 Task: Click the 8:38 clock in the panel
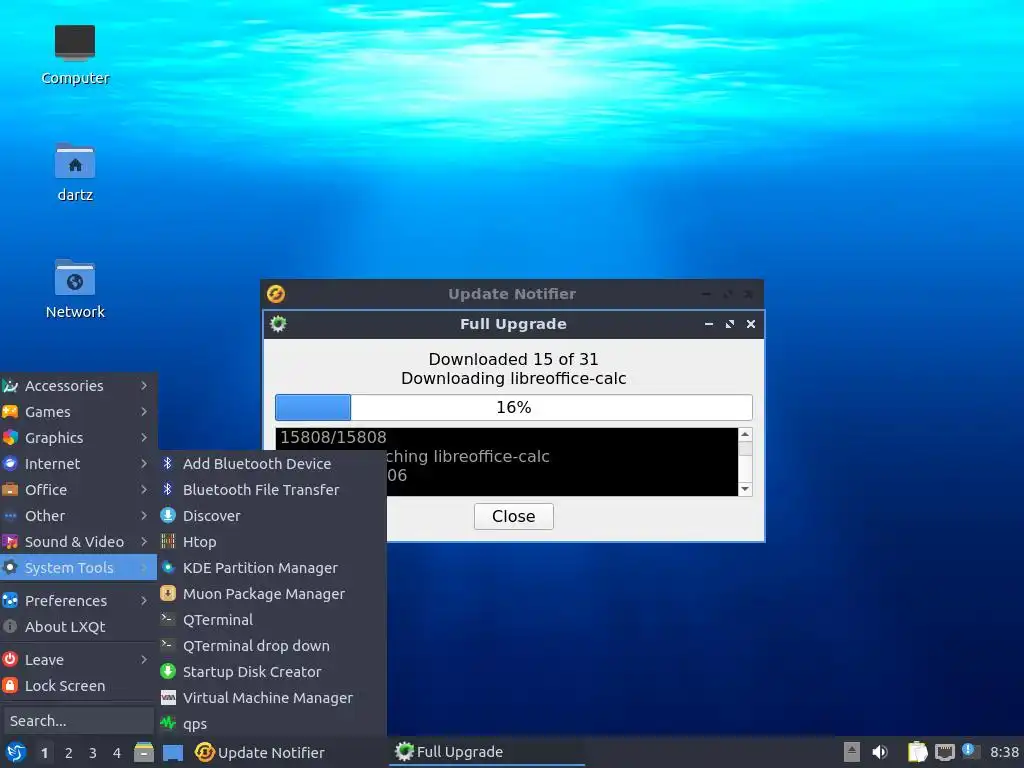point(1004,752)
